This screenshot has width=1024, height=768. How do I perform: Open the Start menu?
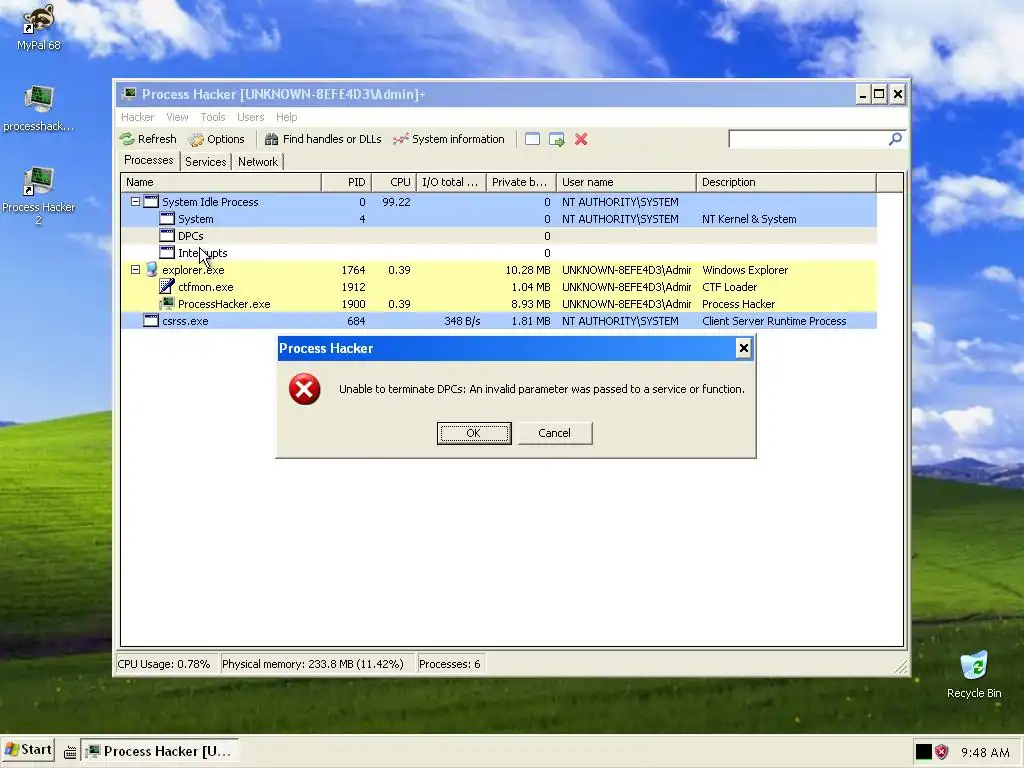[x=28, y=750]
